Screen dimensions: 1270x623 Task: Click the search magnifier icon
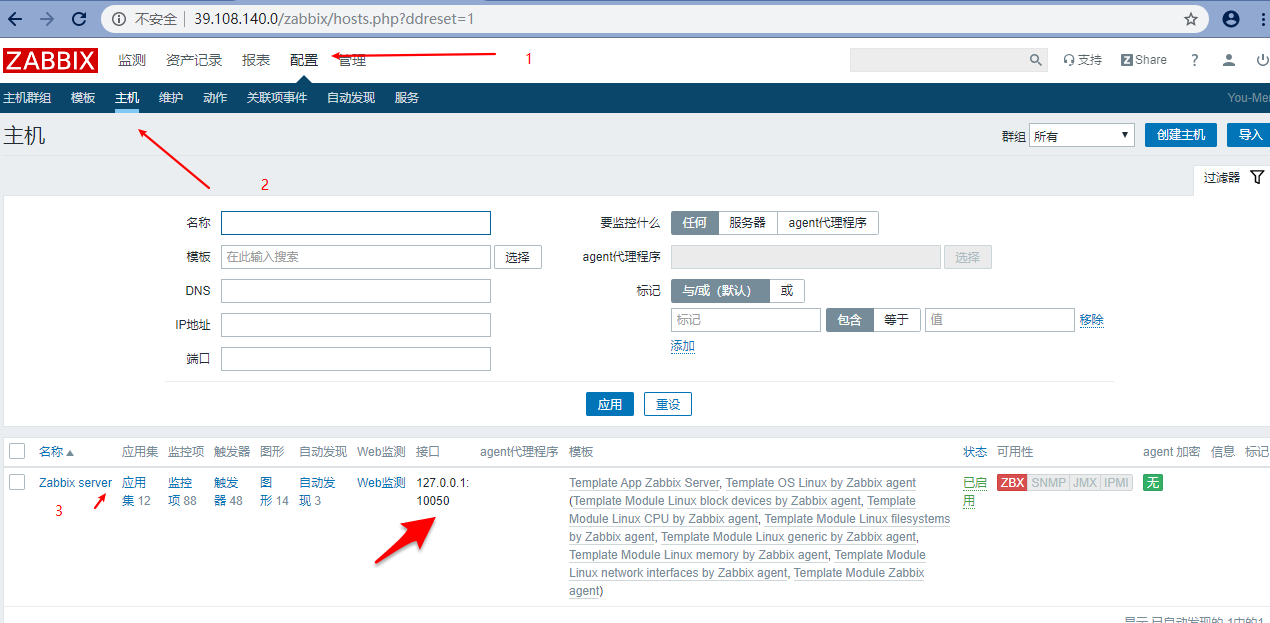[x=1036, y=60]
